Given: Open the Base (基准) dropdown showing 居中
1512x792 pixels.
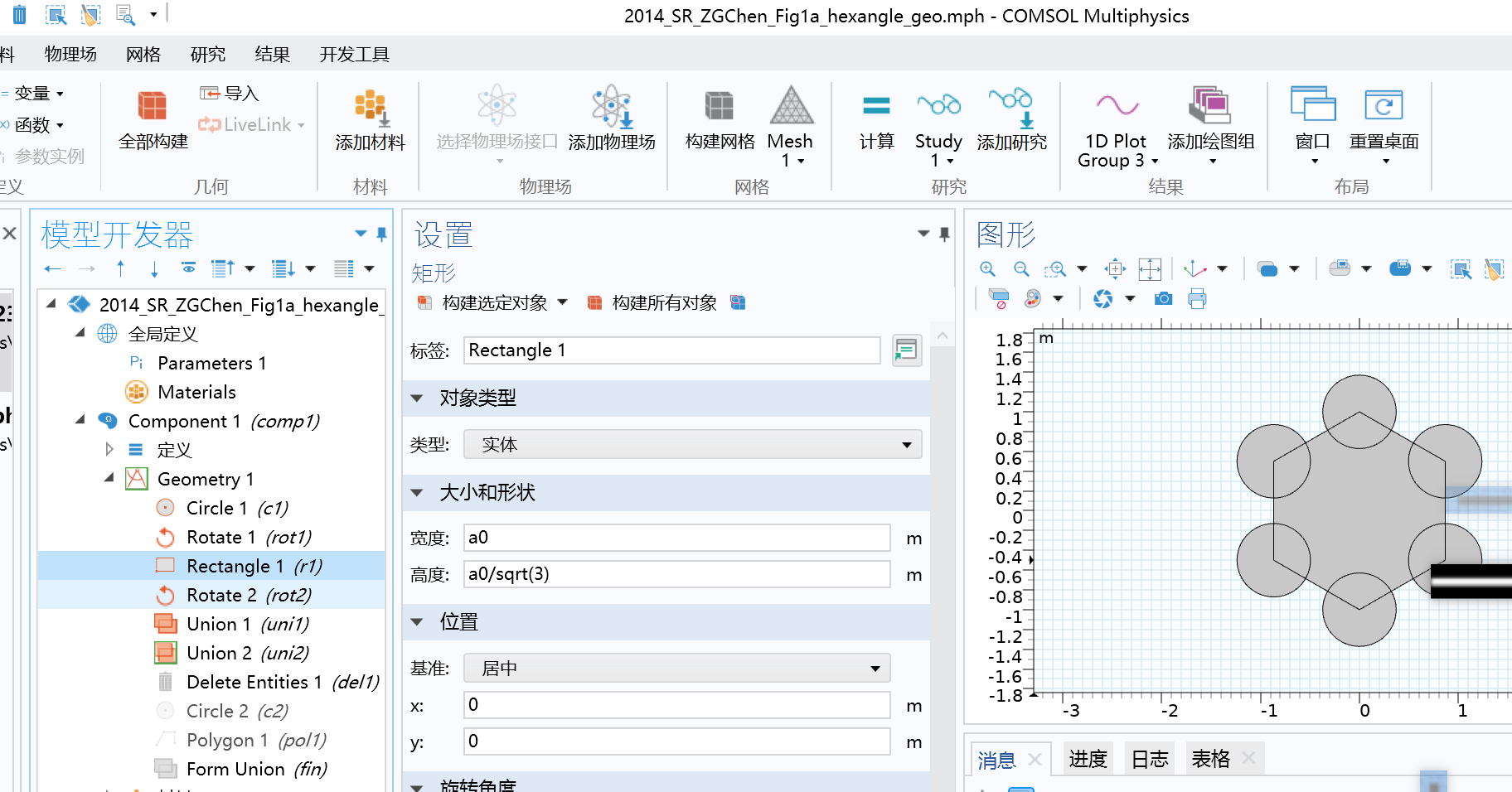Looking at the screenshot, I should [x=676, y=669].
